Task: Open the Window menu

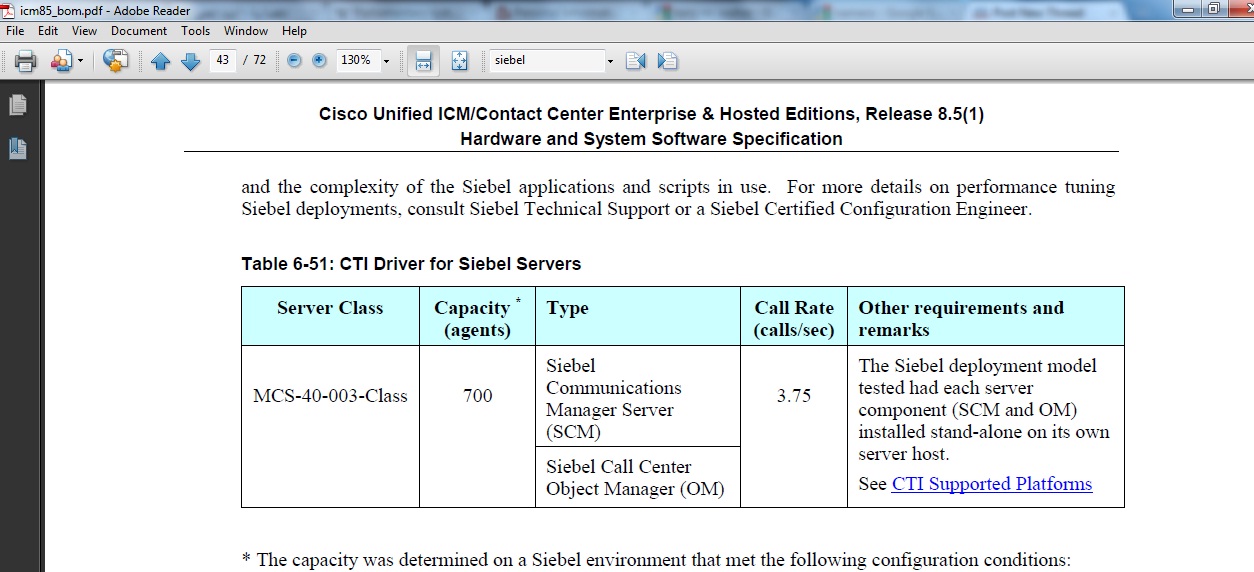Action: 246,31
